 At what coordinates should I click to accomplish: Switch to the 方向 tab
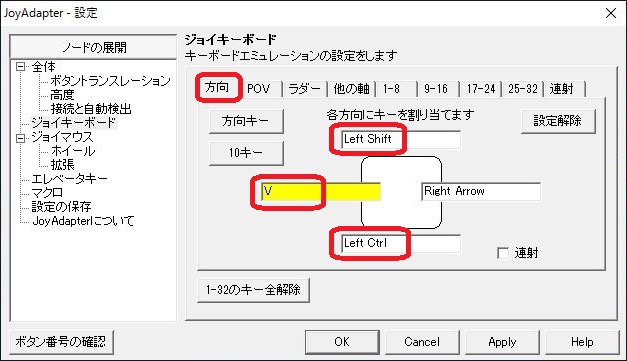coord(217,87)
